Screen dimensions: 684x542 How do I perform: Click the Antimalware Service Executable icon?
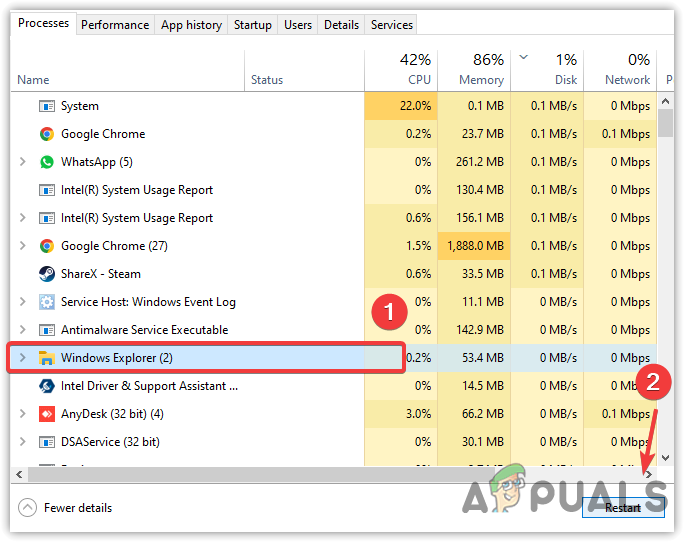47,330
